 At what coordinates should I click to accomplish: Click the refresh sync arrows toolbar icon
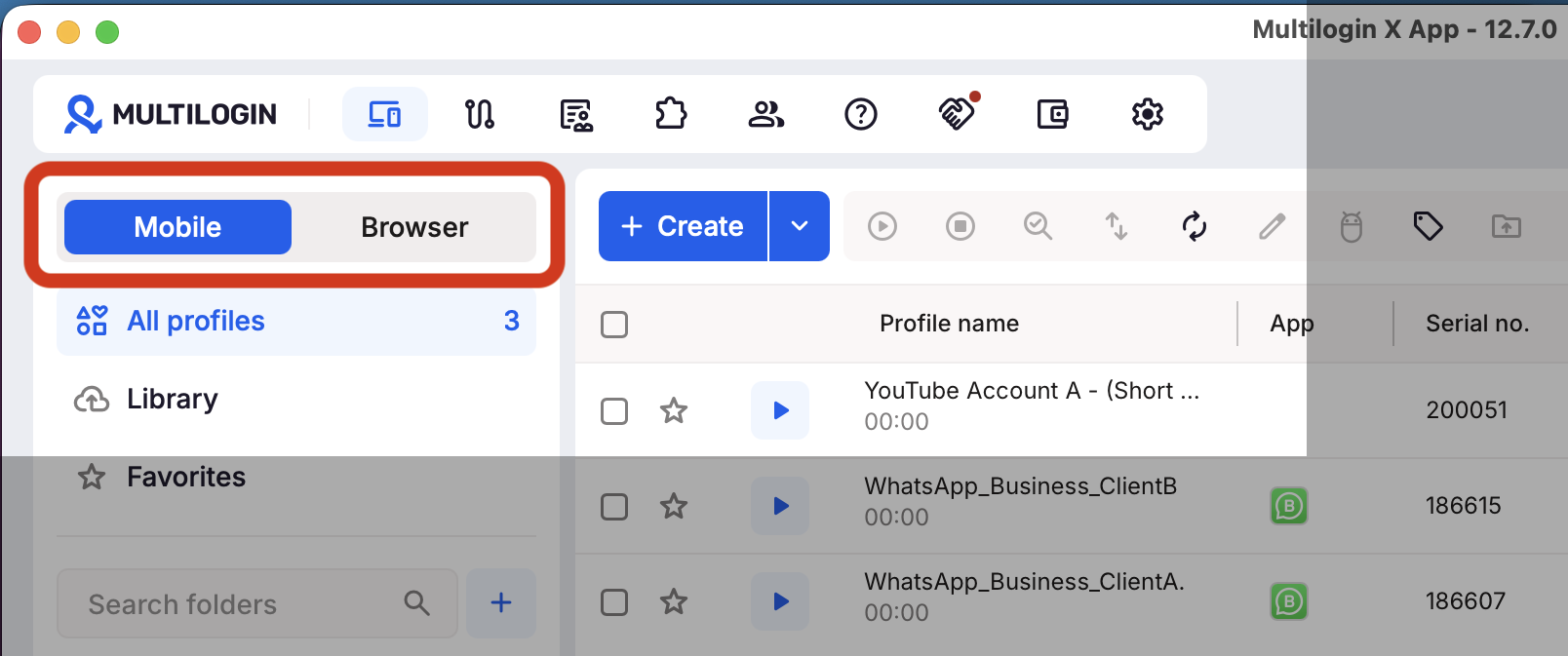pos(1195,226)
